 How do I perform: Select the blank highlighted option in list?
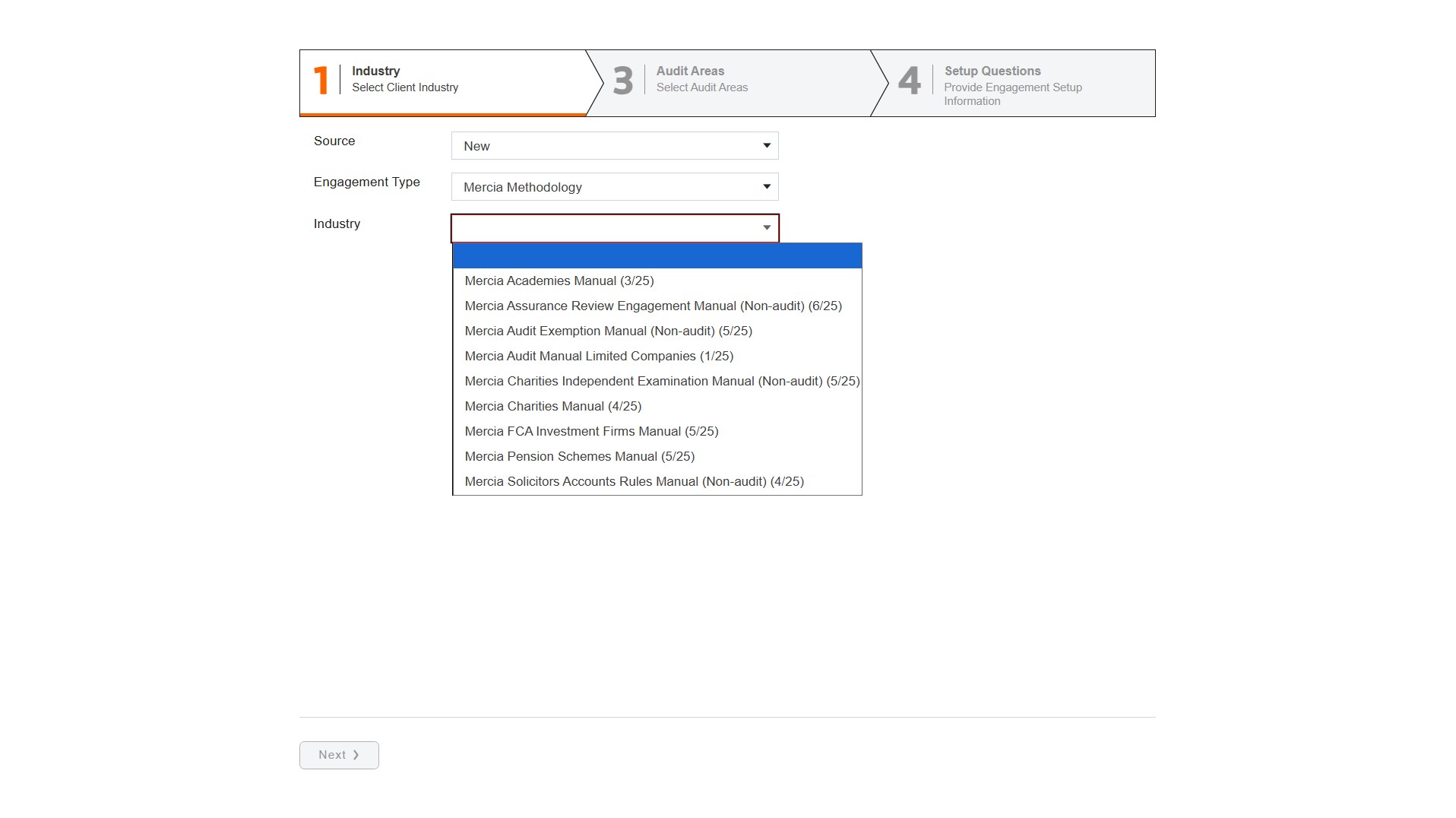(x=657, y=256)
